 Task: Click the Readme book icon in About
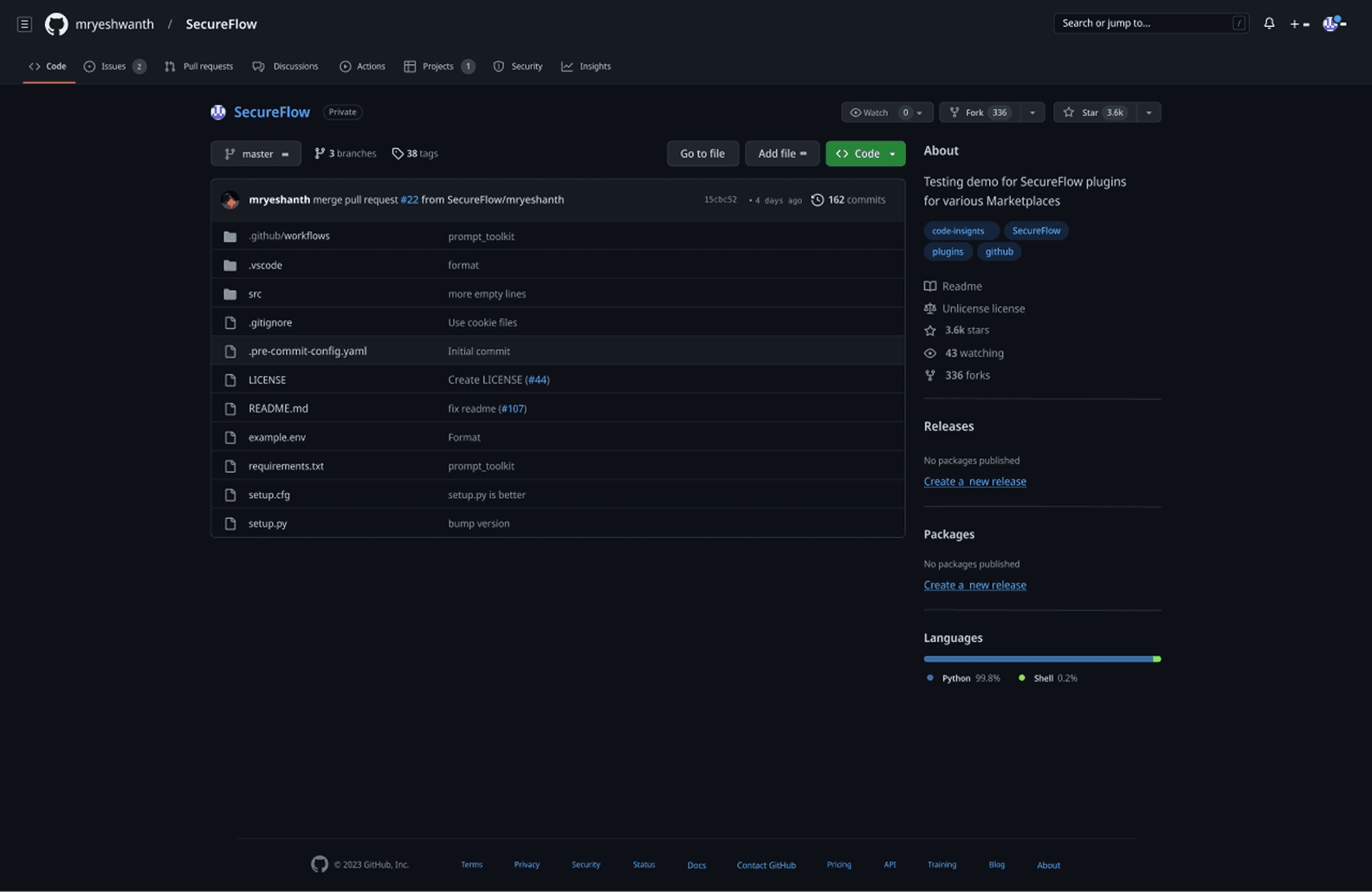(930, 286)
